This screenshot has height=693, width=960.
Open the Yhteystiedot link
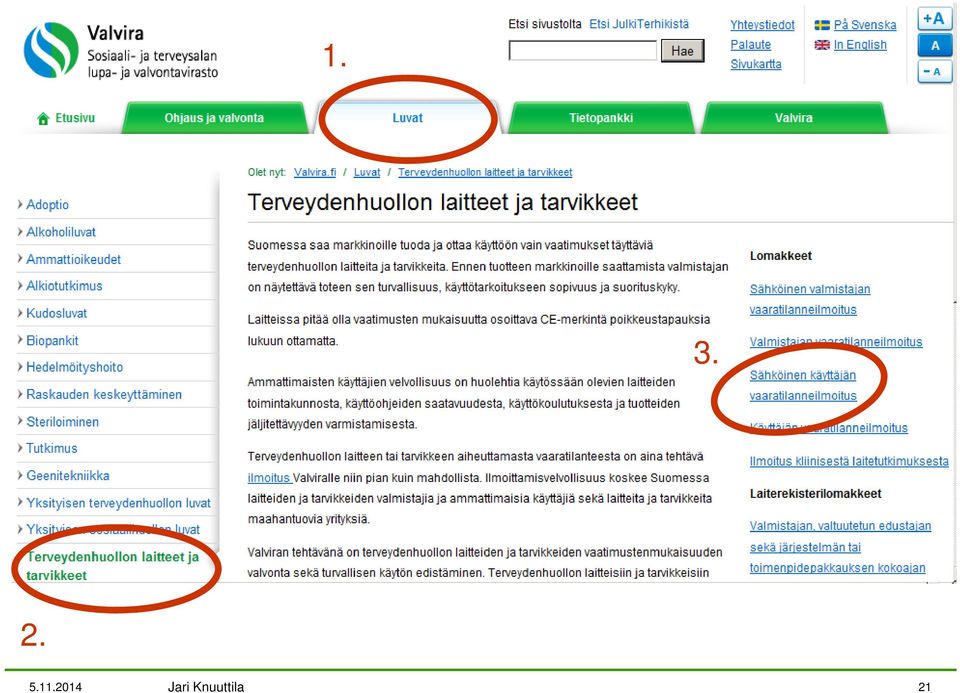point(762,25)
